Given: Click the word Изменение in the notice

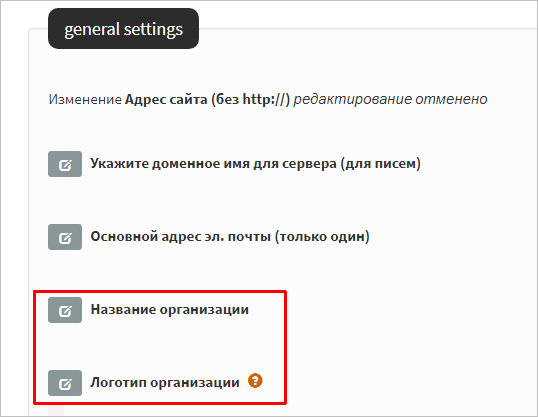Looking at the screenshot, I should point(85,100).
